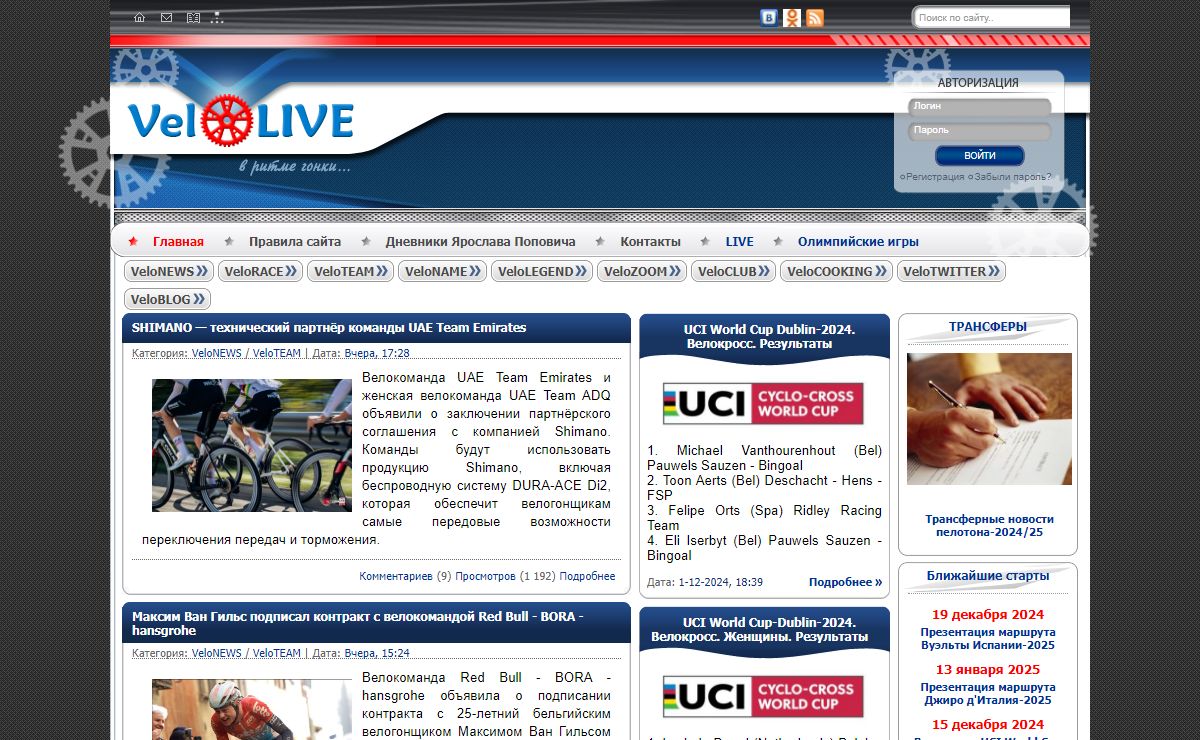The image size is (1200, 740).
Task: Click the UCI logo under women's results
Action: click(x=763, y=697)
